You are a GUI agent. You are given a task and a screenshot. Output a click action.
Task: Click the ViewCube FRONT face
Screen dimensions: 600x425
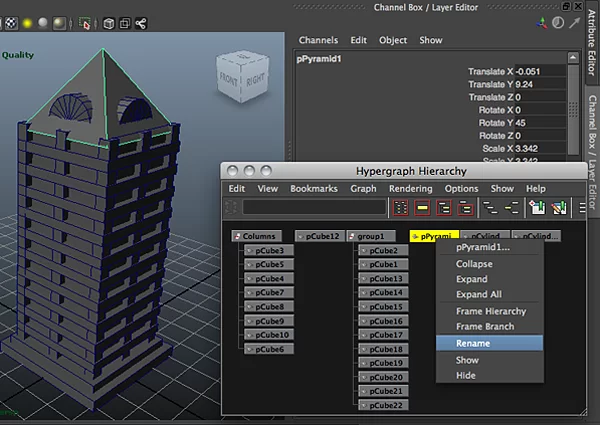(228, 80)
